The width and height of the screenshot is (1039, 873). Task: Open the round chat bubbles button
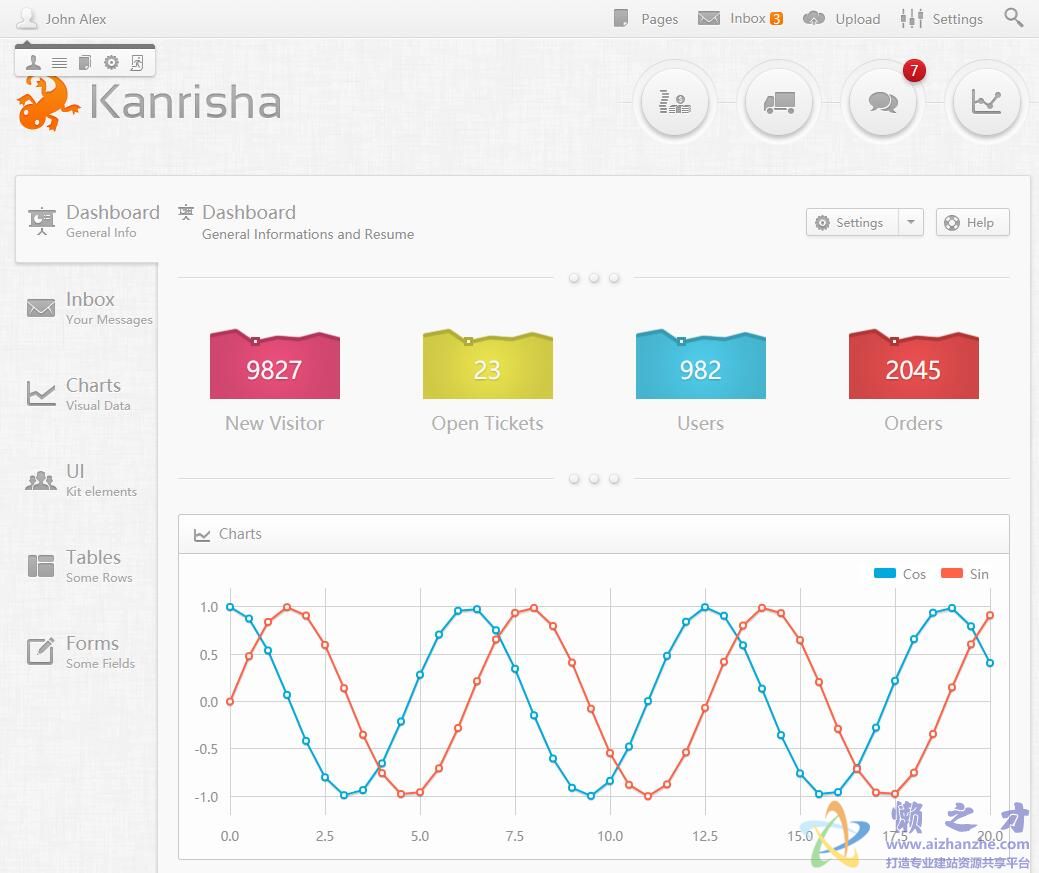click(x=882, y=102)
